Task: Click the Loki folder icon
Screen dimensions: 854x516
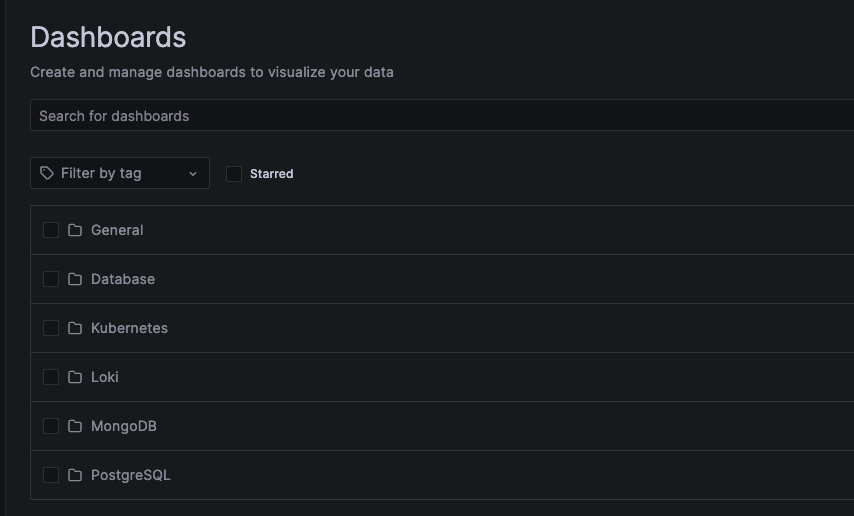Action: coord(75,377)
